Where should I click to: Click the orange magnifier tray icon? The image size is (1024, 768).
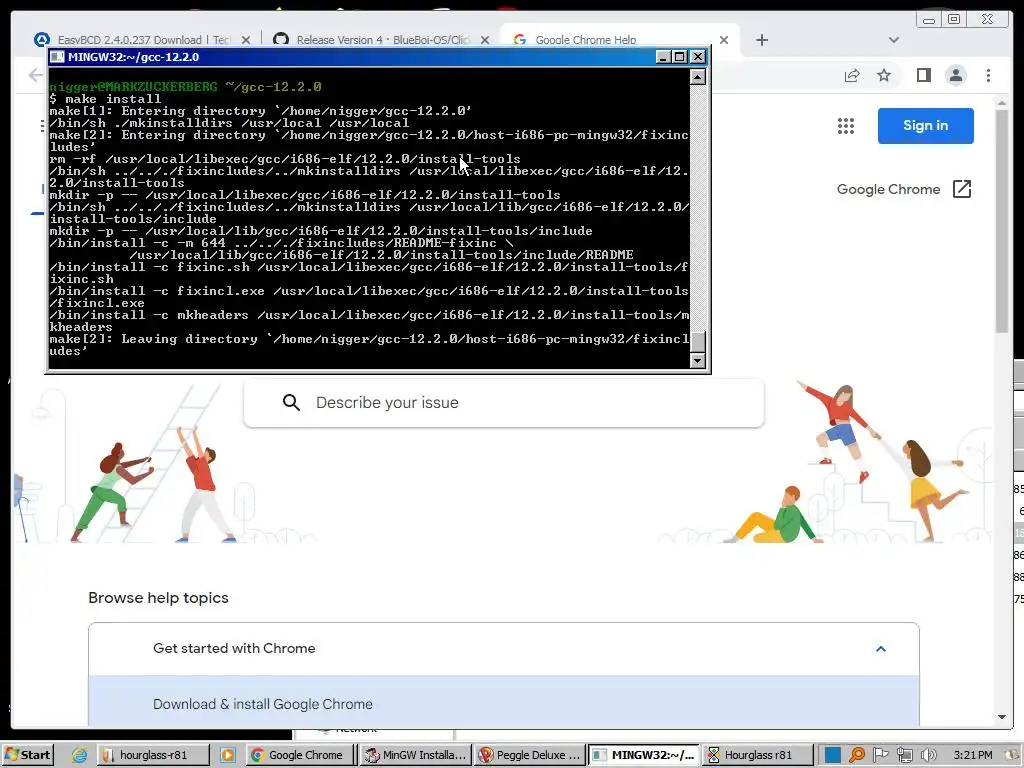tap(857, 755)
